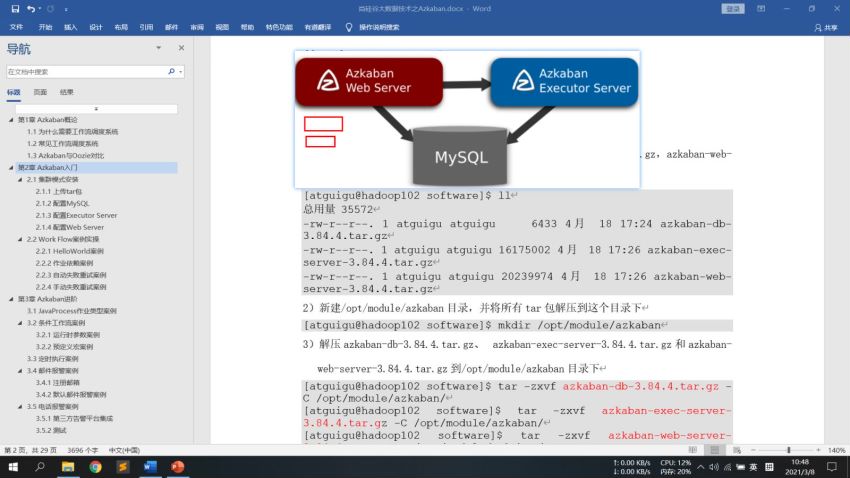
Task: Collapse the 2.2 Work Flow案例实操 heading
Action: (20, 239)
